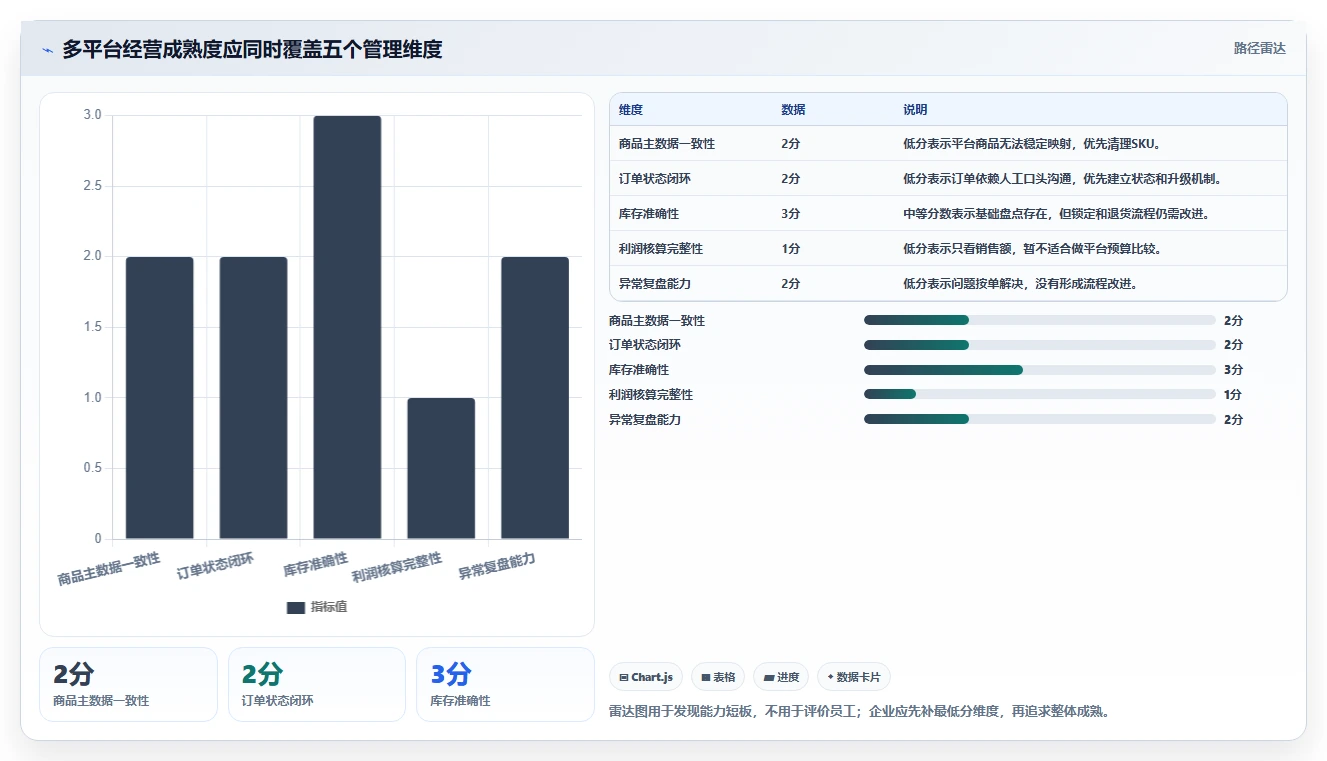The image size is (1327, 761).
Task: Open the 库存准确性 3分 summary card
Action: coord(505,684)
